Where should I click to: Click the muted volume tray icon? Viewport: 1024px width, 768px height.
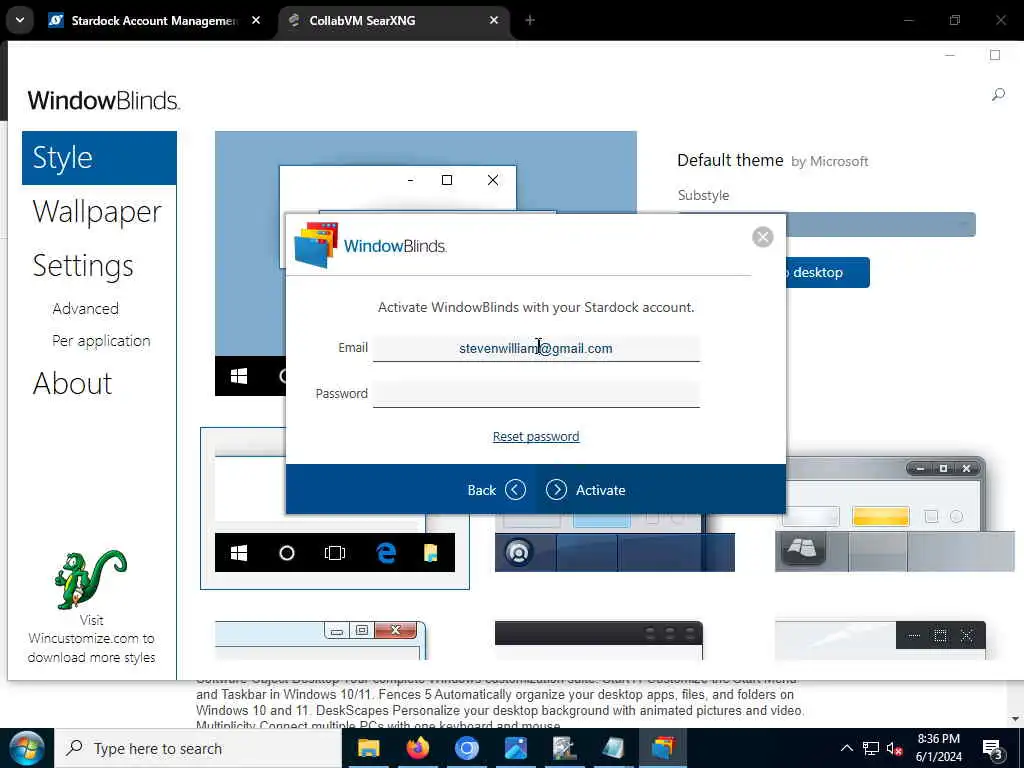pyautogui.click(x=894, y=748)
